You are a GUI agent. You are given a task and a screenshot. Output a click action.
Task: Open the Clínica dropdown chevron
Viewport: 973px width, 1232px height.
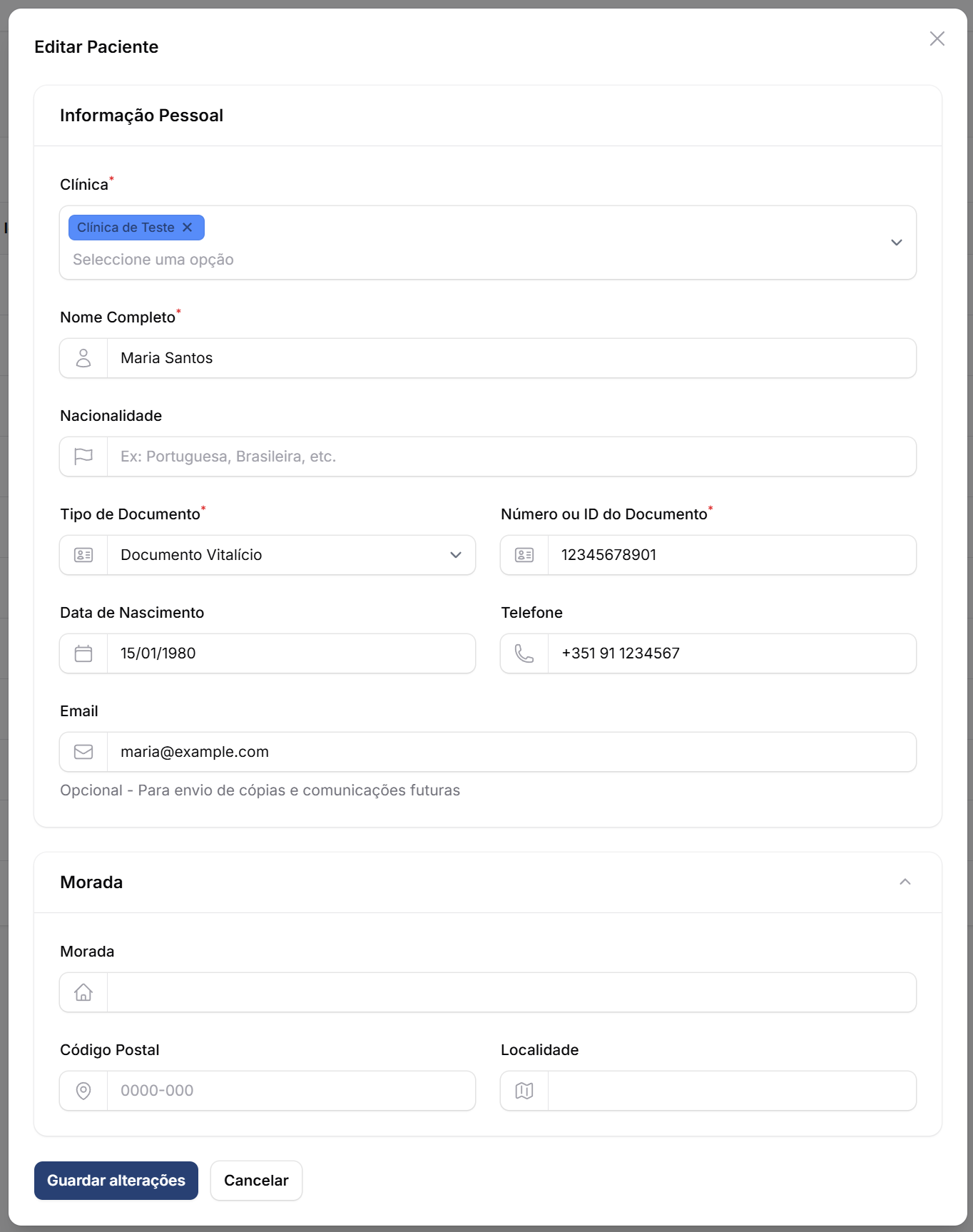tap(896, 243)
